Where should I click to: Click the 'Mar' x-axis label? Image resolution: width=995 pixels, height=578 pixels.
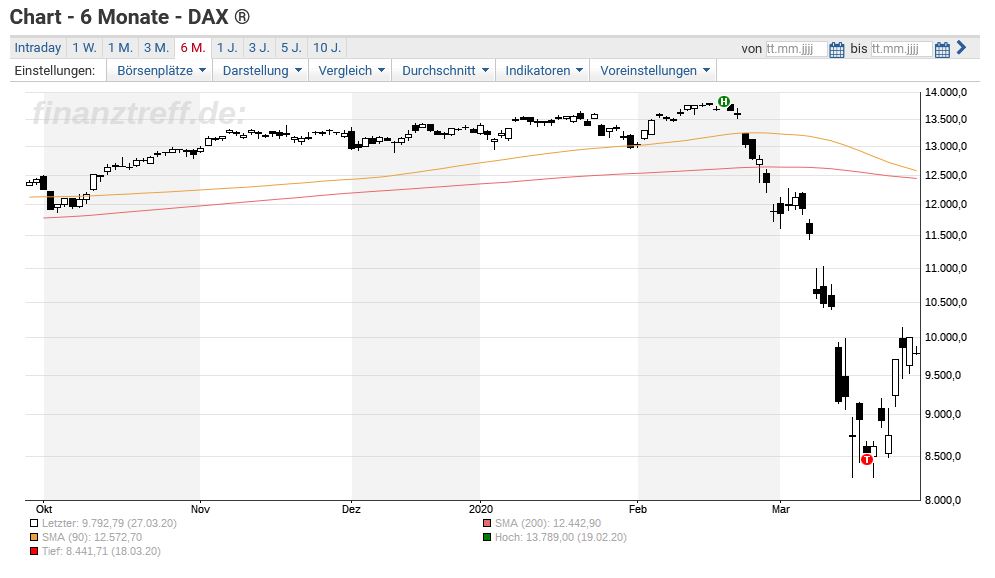coord(781,509)
